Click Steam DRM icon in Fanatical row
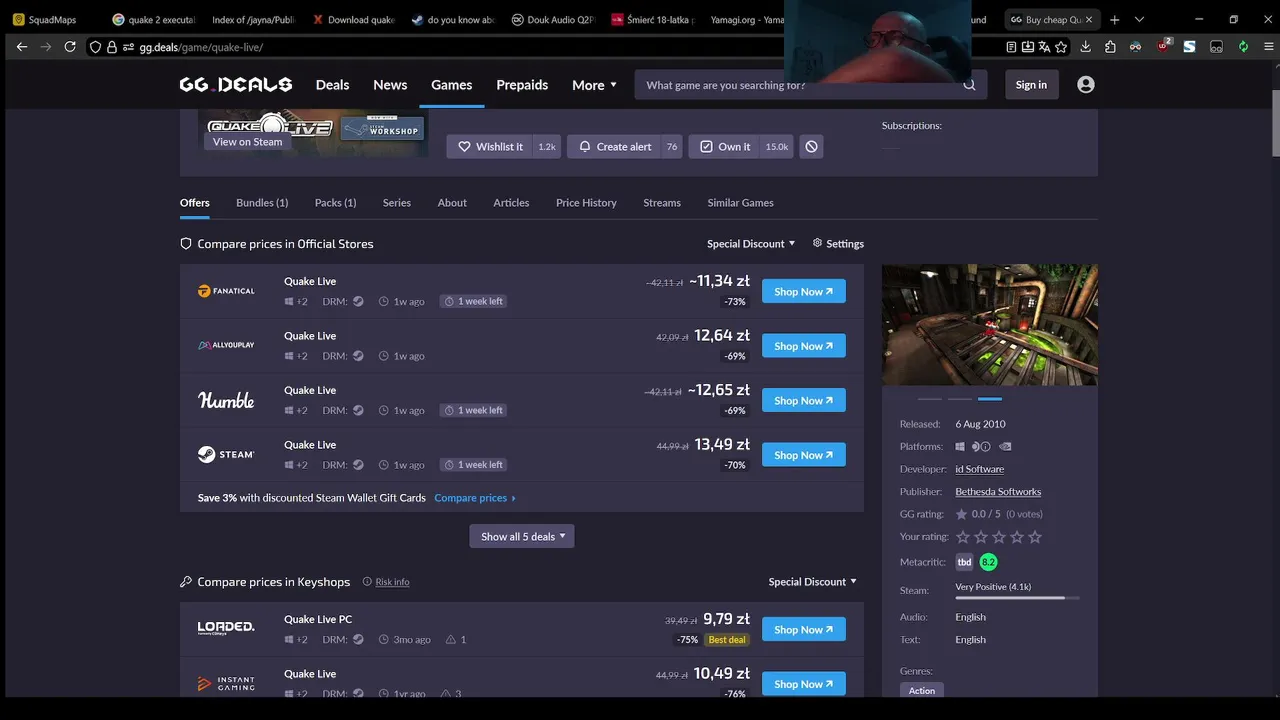This screenshot has height=720, width=1280. (x=358, y=301)
